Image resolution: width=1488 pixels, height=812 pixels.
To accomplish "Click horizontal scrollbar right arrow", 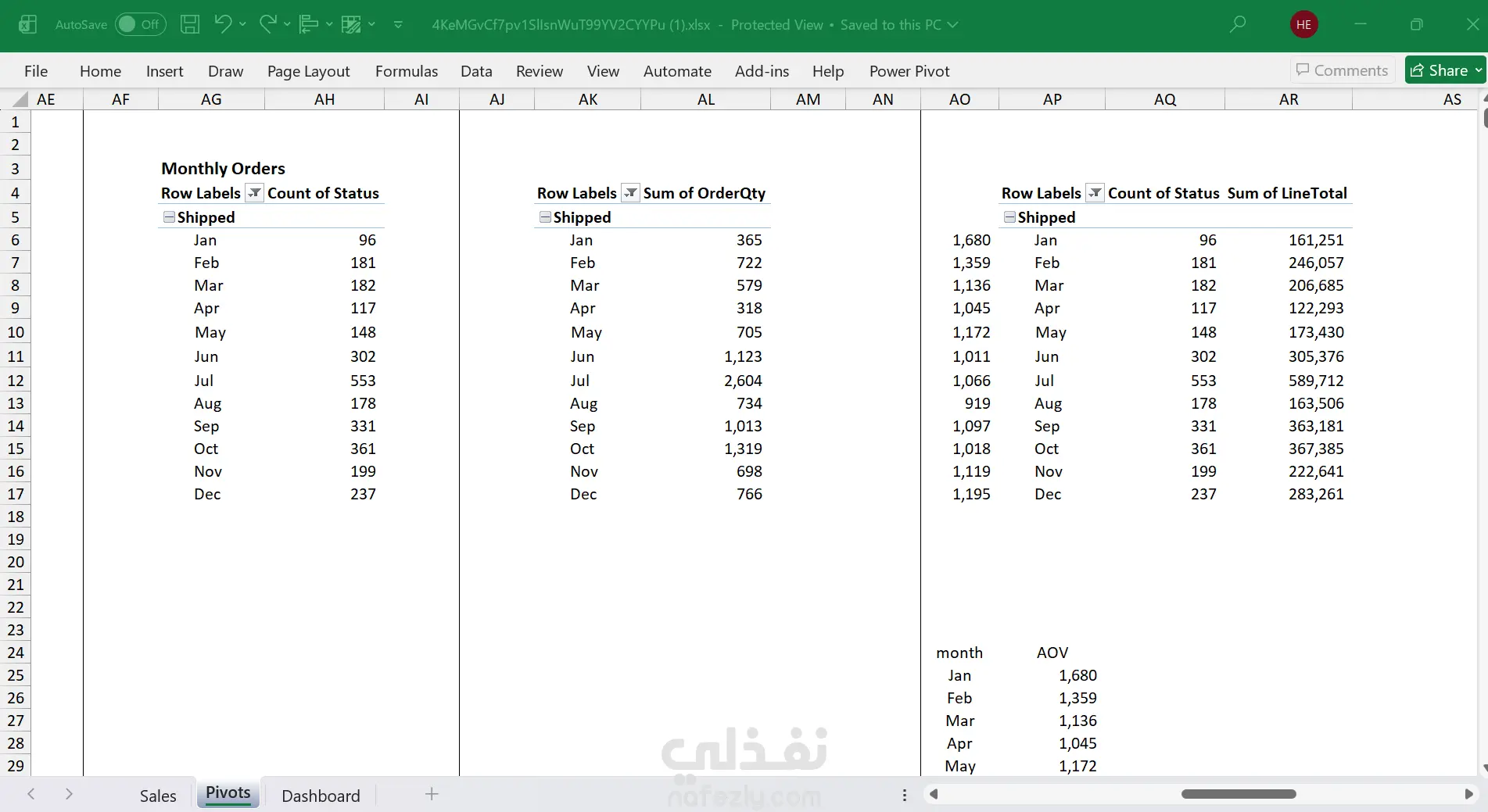I will pyautogui.click(x=1468, y=794).
